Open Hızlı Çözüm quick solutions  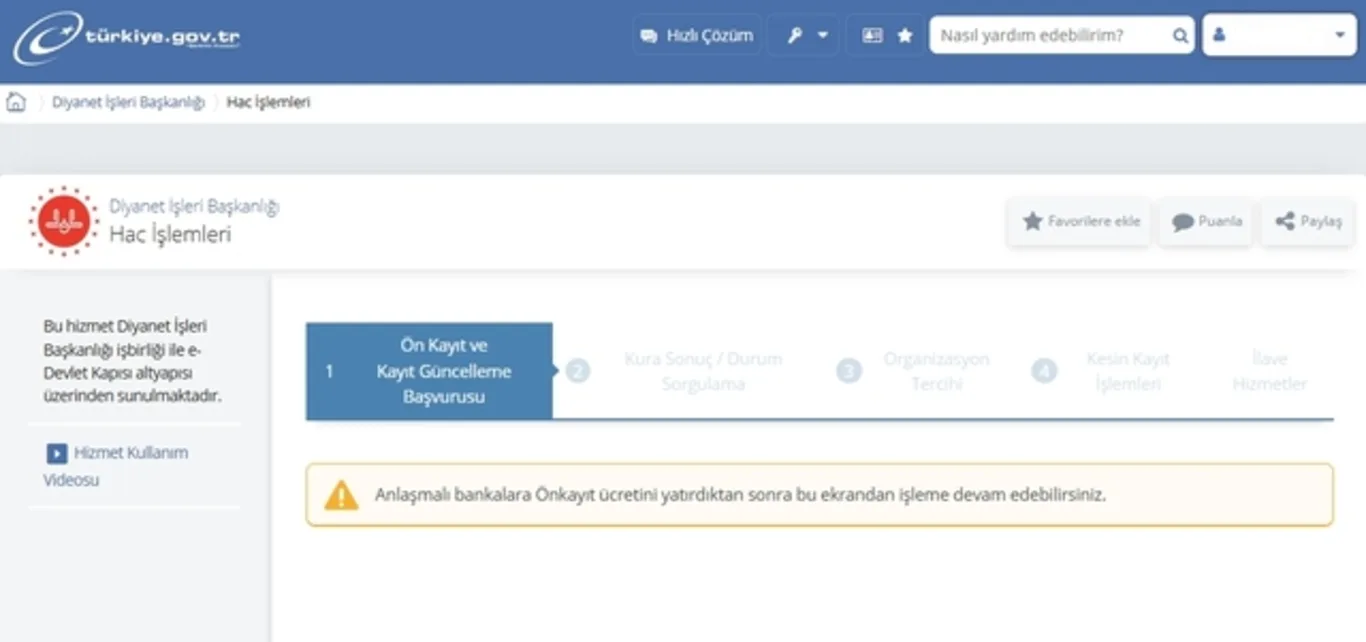697,35
